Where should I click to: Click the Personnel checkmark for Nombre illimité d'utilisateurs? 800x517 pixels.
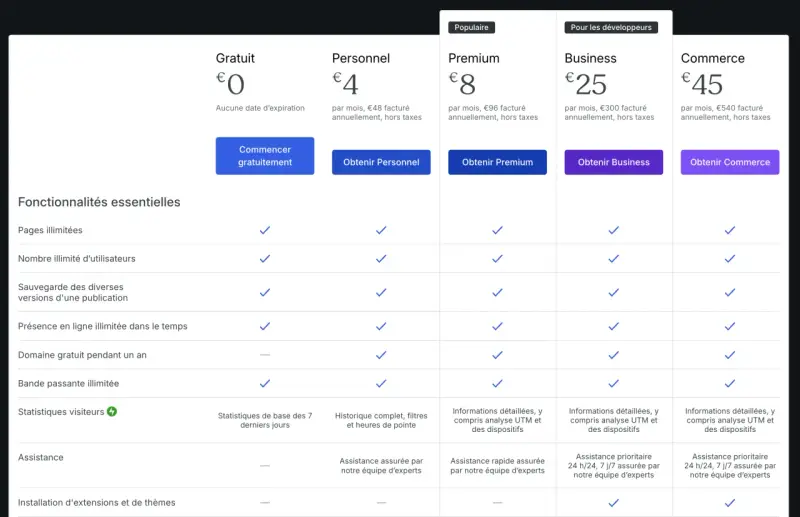point(381,259)
